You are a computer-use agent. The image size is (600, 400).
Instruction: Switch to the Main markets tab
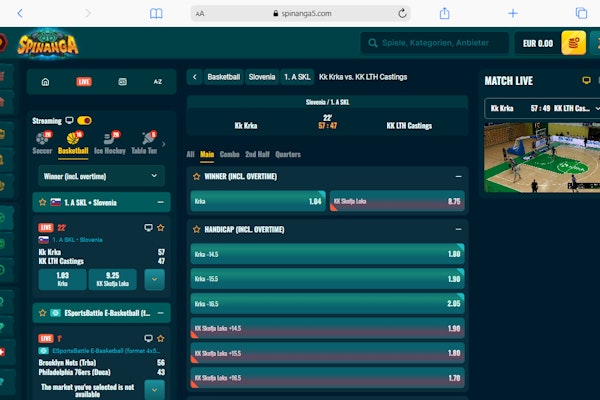tap(207, 154)
